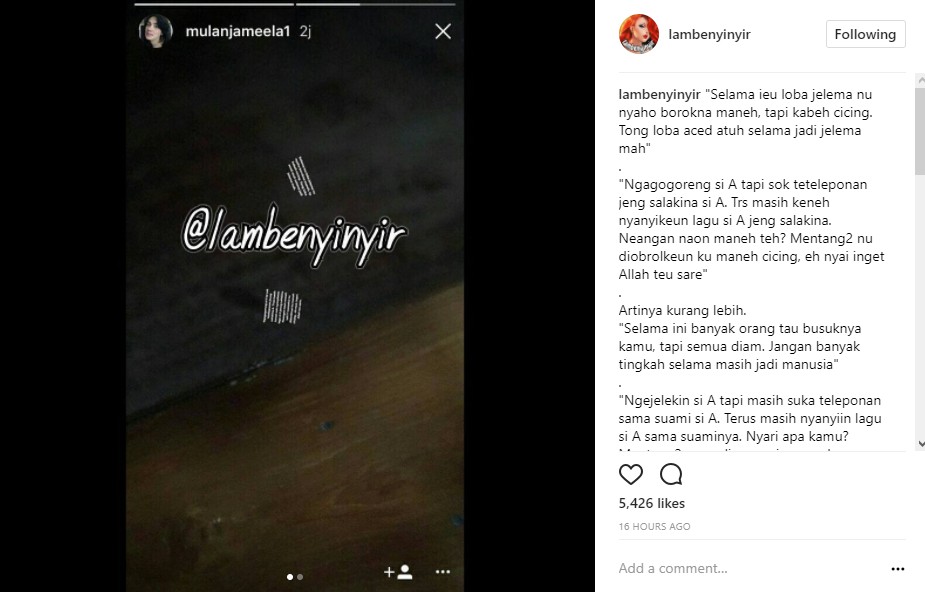Click the add-person icon on the story
Viewport: 925px width, 592px height.
tap(398, 571)
